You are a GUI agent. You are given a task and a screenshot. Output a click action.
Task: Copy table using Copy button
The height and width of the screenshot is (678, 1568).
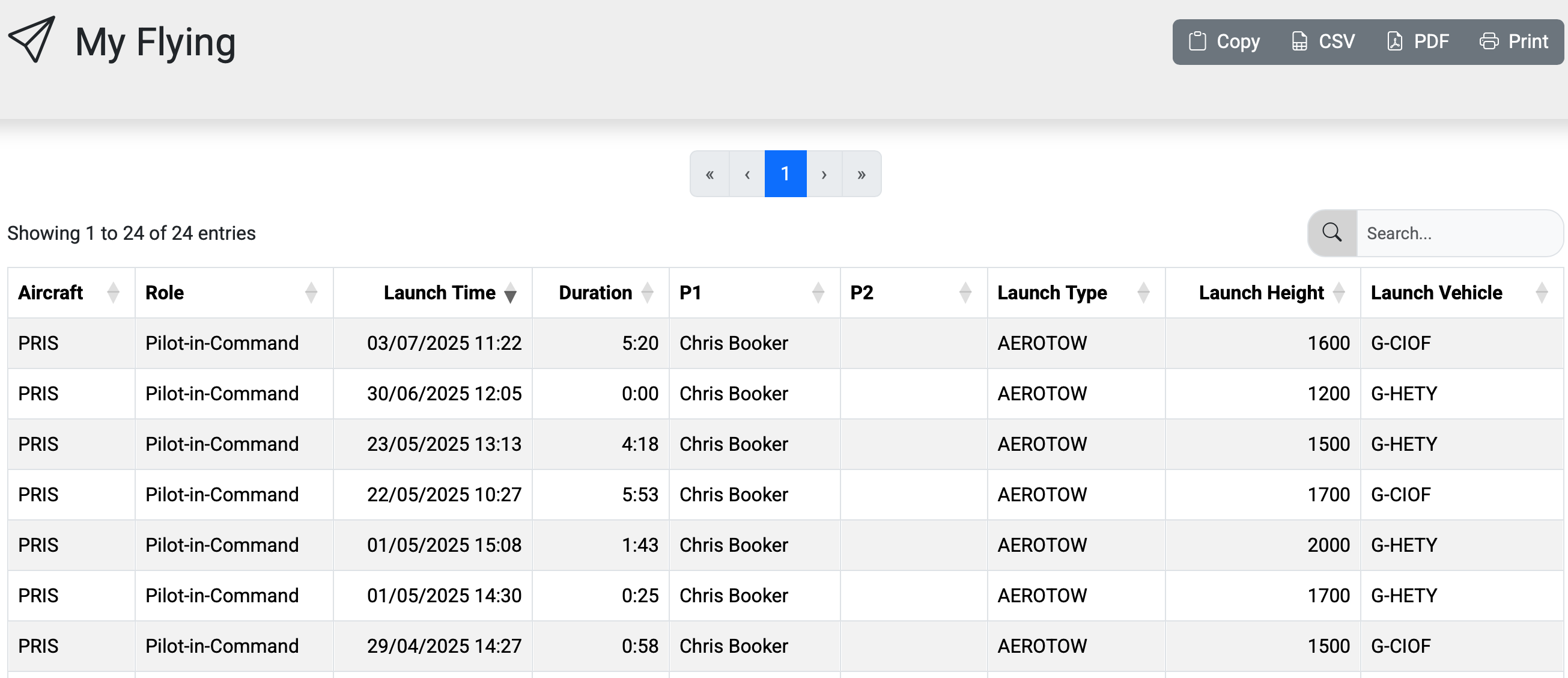[x=1224, y=41]
